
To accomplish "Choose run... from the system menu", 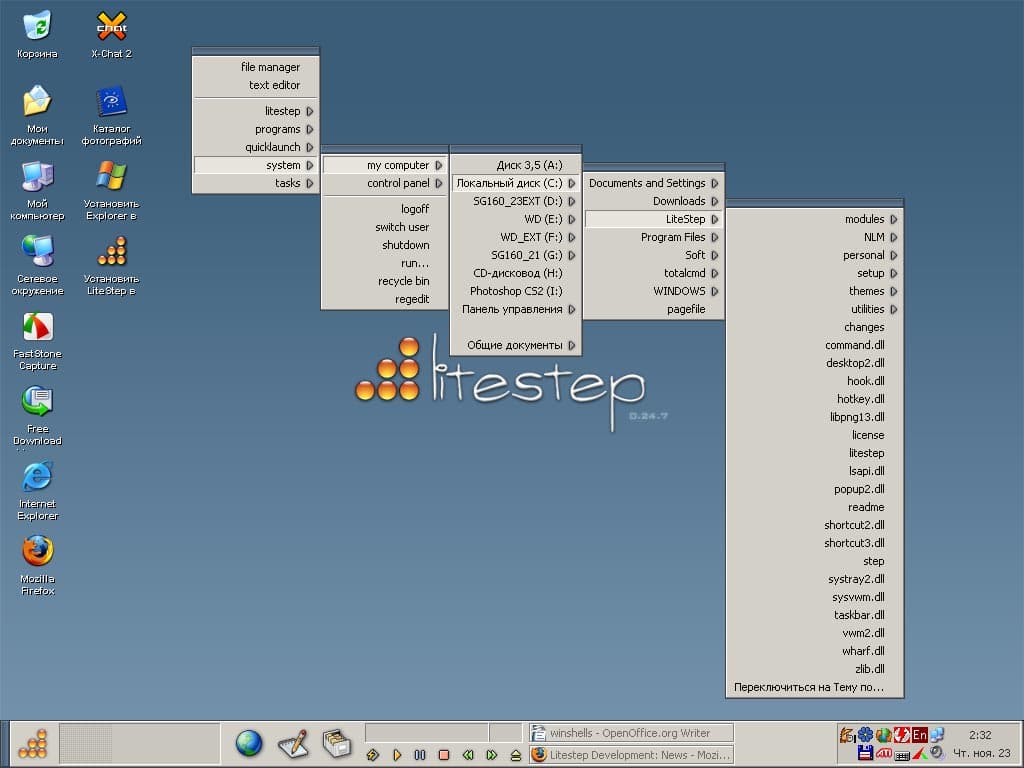I will point(385,263).
